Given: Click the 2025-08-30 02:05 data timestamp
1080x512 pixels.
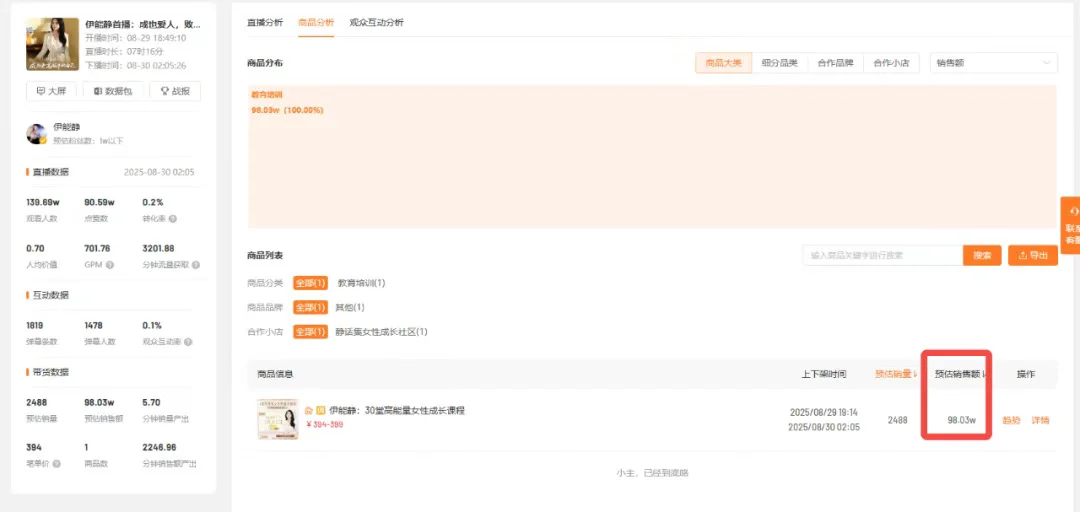Looking at the screenshot, I should [x=159, y=172].
